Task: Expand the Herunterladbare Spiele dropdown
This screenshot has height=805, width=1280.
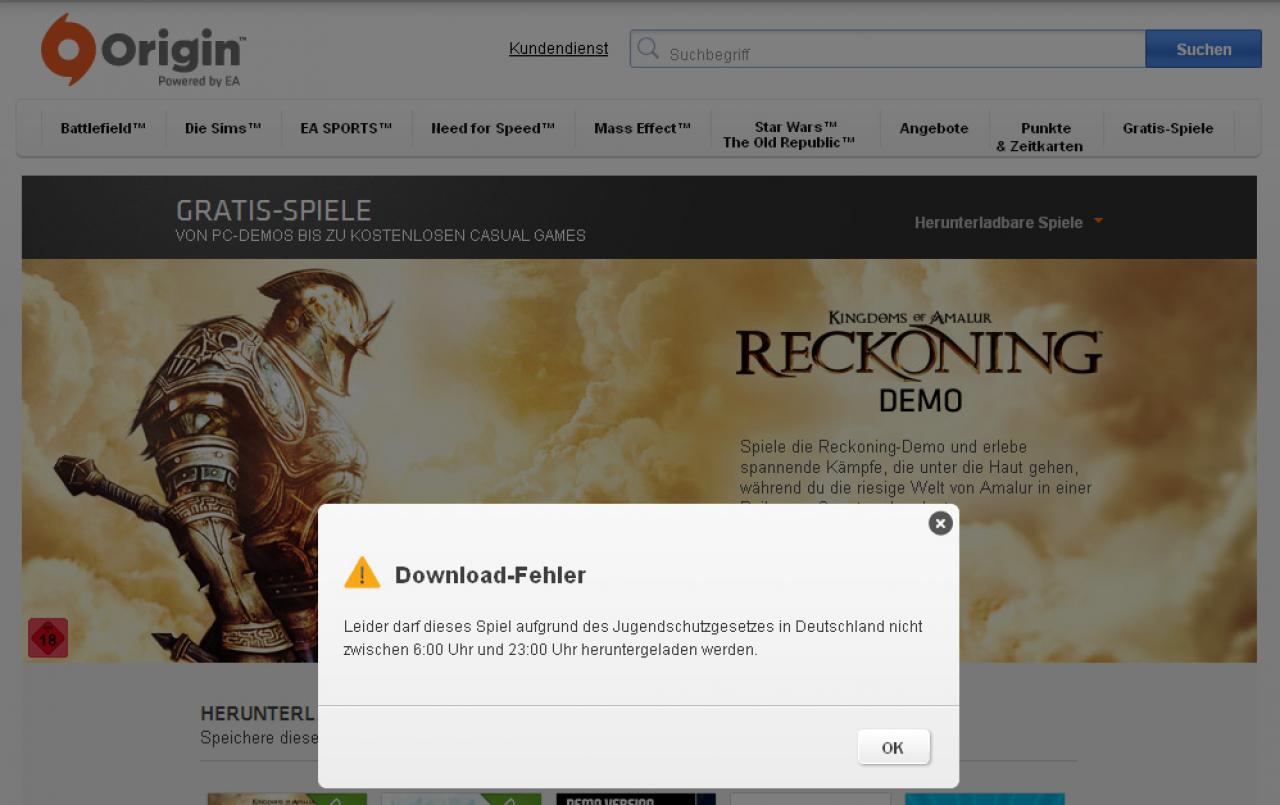Action: click(1008, 222)
